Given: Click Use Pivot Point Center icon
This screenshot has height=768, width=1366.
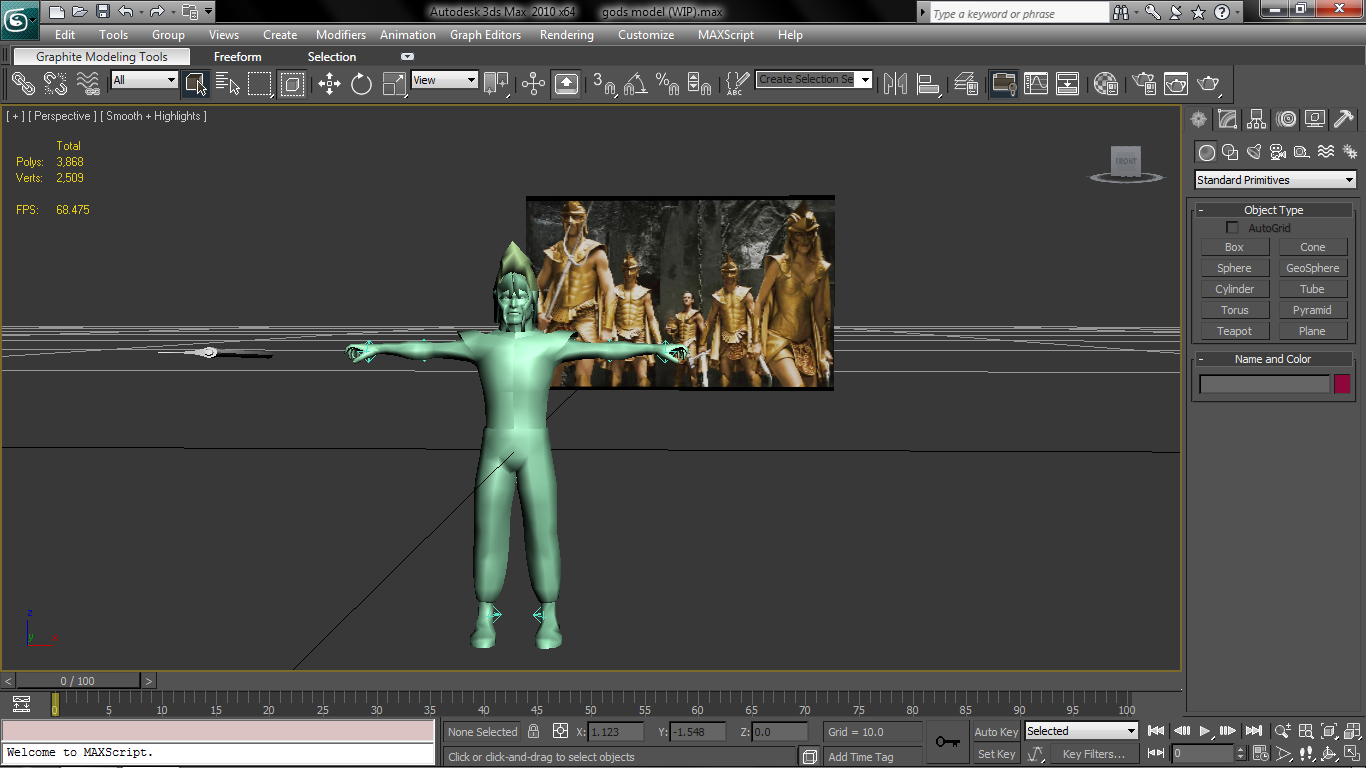Looking at the screenshot, I should [x=496, y=84].
